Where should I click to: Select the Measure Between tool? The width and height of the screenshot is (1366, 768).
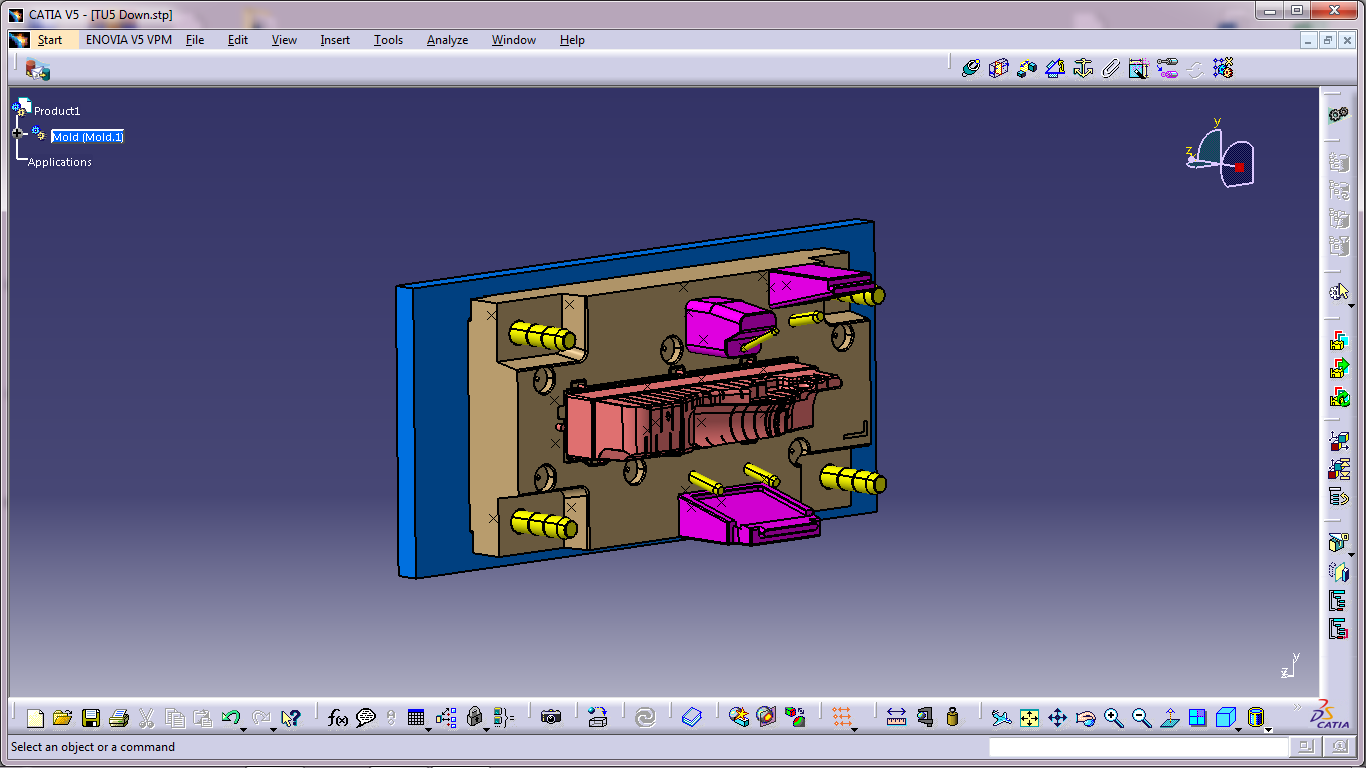click(x=896, y=718)
